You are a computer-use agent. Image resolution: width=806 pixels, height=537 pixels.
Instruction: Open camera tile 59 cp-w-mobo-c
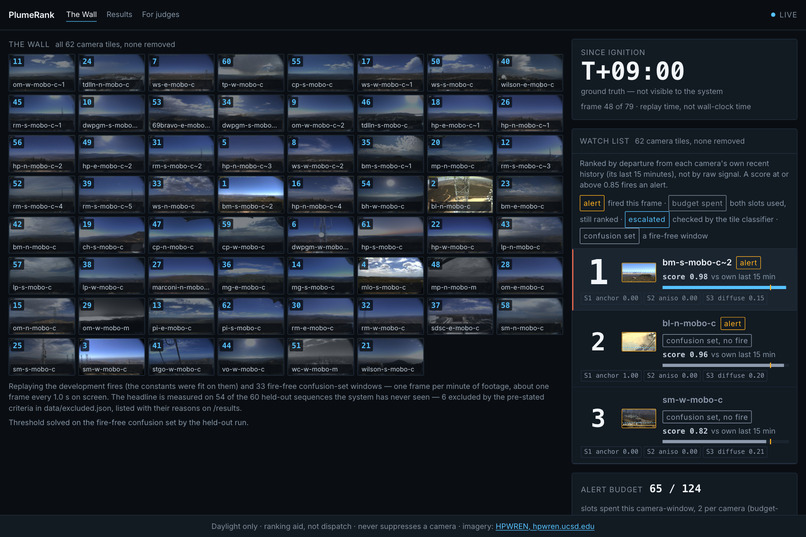click(251, 235)
